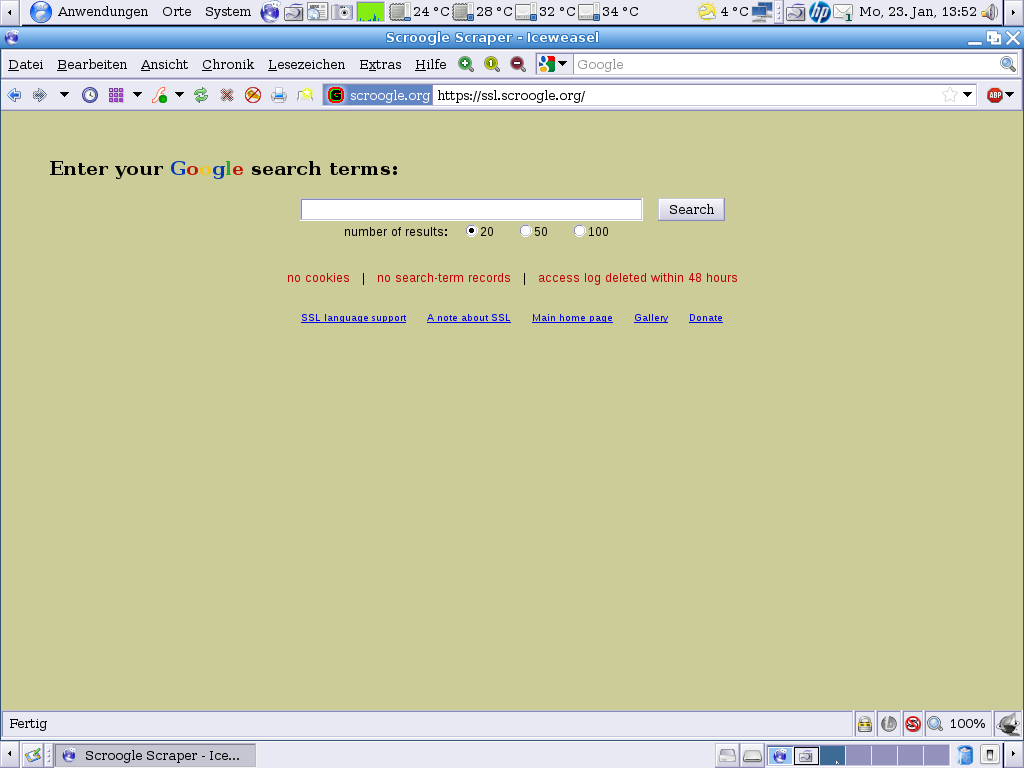
Task: Click the Search button
Action: (x=691, y=210)
